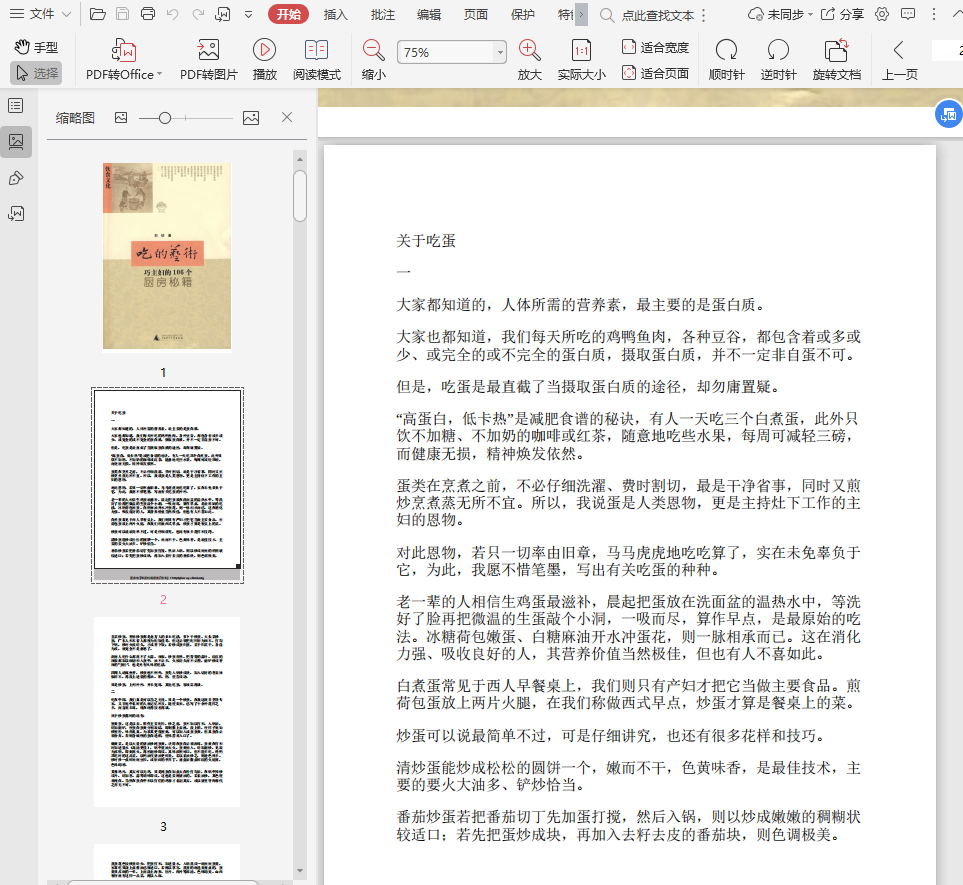The image size is (963, 885).
Task: Click the fourth left-sidebar icon below annotations
Action: click(x=16, y=214)
